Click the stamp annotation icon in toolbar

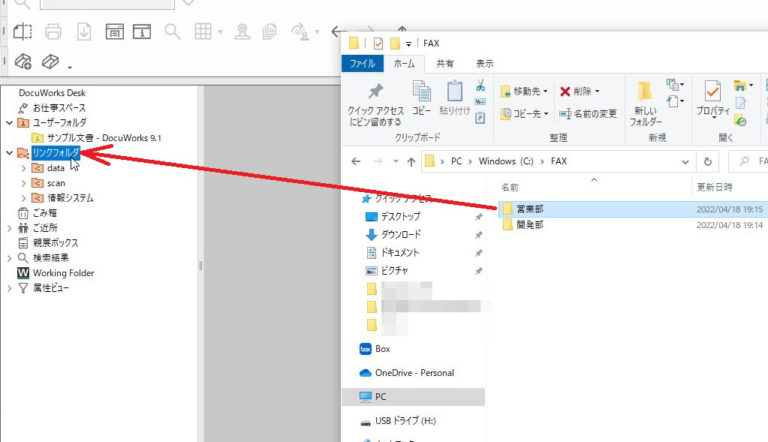[x=242, y=32]
